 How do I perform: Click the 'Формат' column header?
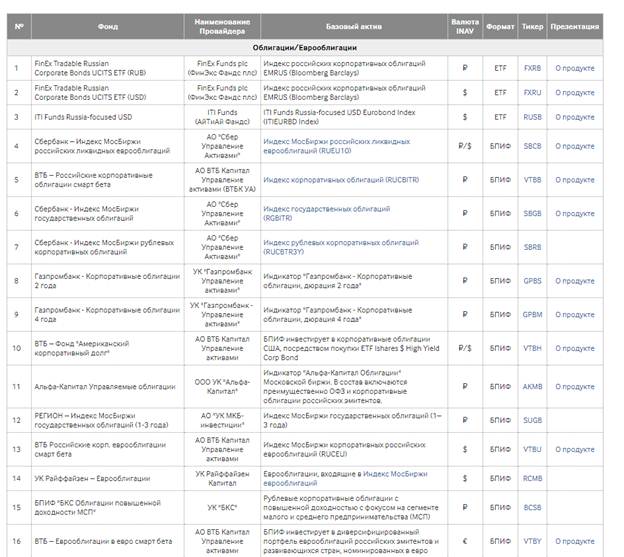pyautogui.click(x=500, y=27)
